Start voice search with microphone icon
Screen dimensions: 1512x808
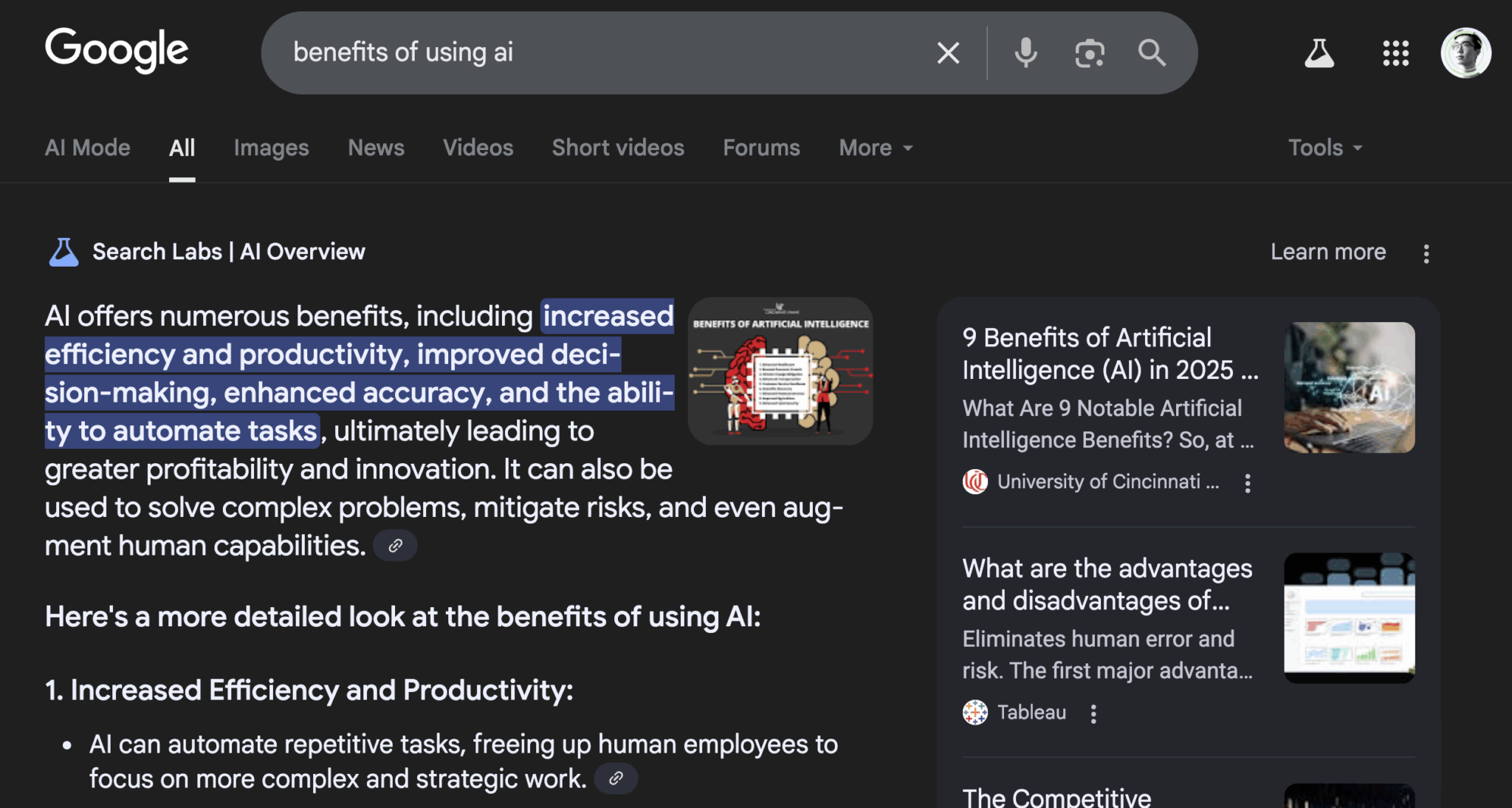click(x=1025, y=52)
